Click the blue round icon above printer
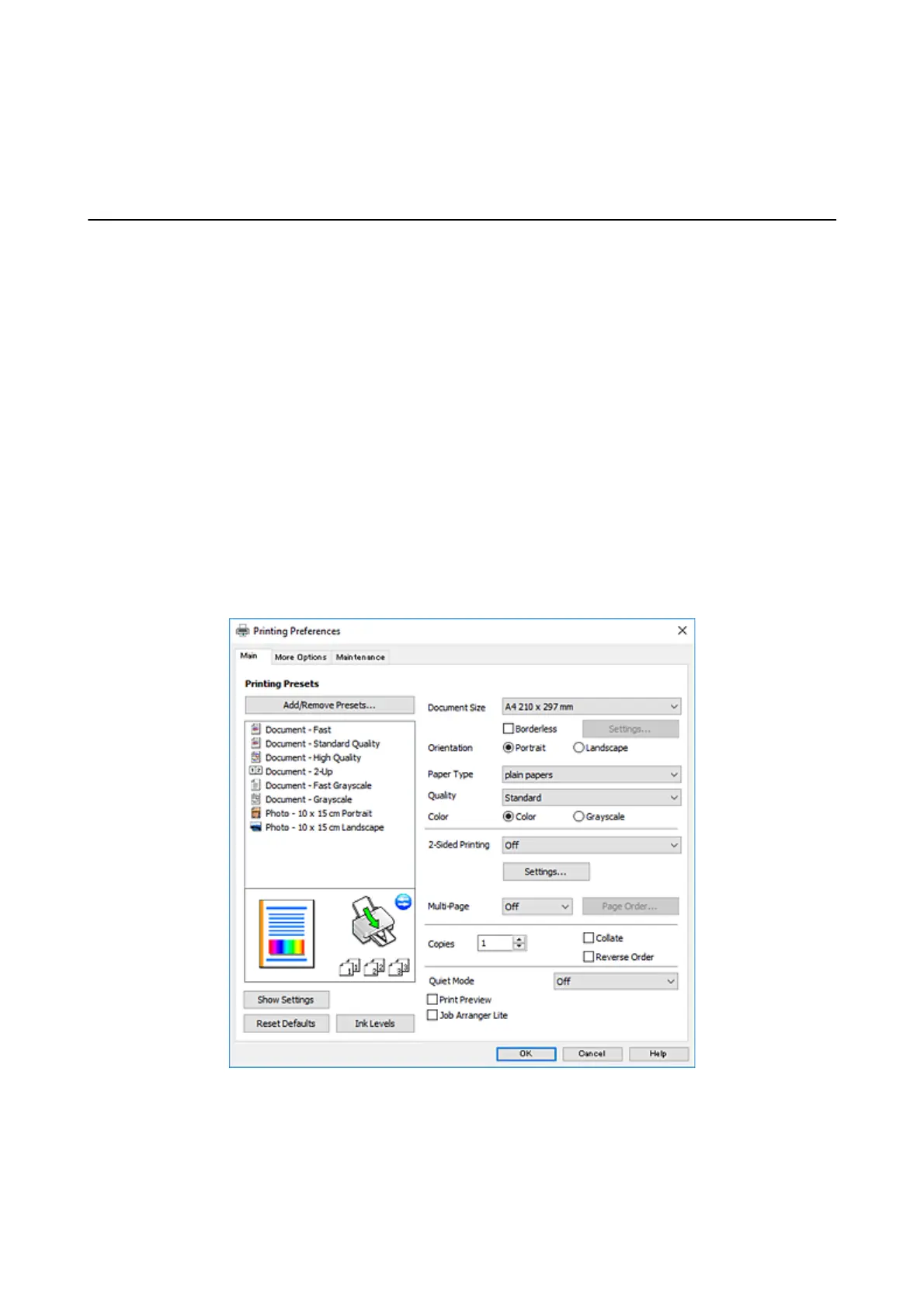 [403, 902]
